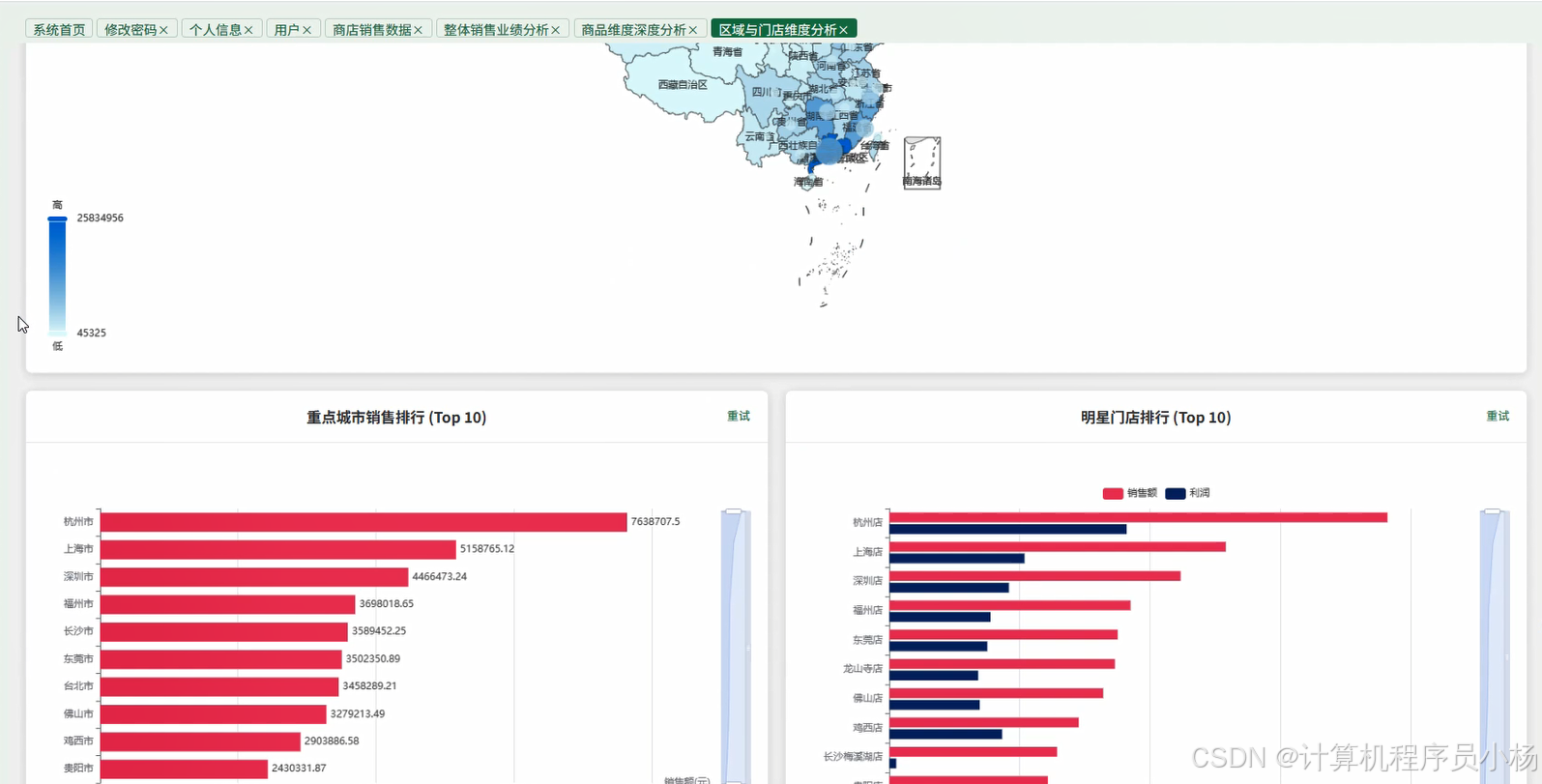Close the 整体销售业绩分析 tab
The image size is (1542, 784).
(x=555, y=30)
